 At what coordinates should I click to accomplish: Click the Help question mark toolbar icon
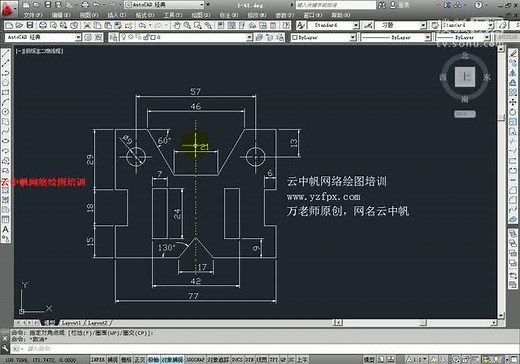tap(286, 25)
